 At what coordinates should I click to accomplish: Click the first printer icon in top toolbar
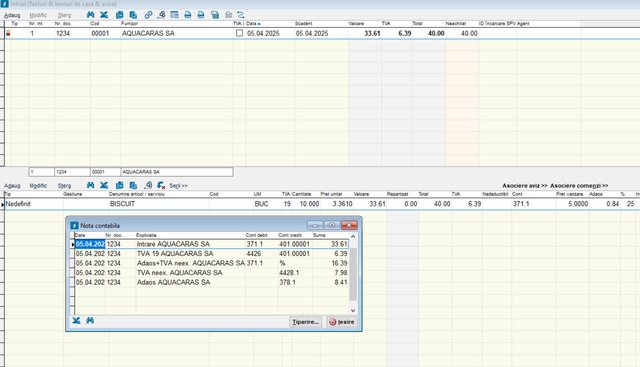(188, 15)
